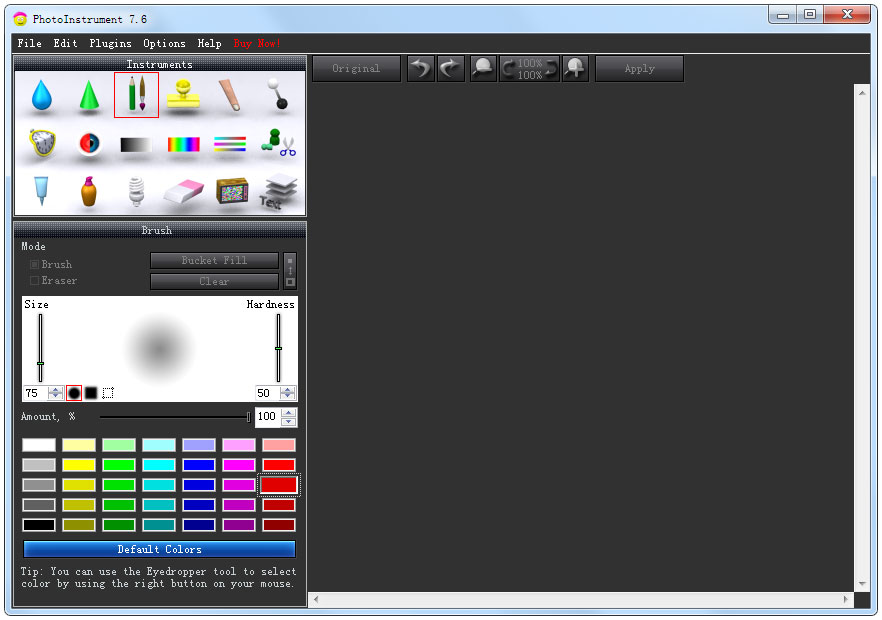
Task: Select the pink and white eraser tool
Action: pyautogui.click(x=183, y=191)
